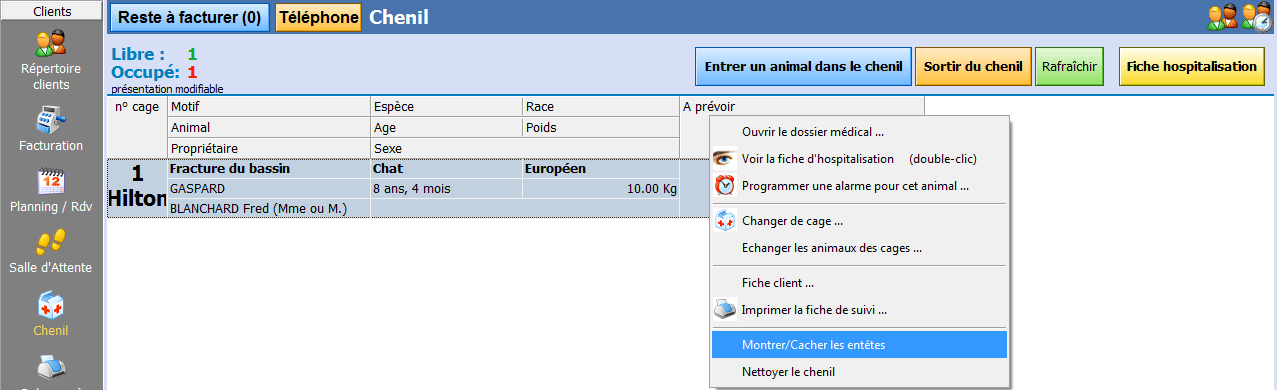Click the weight 10.00 Kg cell

pyautogui.click(x=601, y=188)
